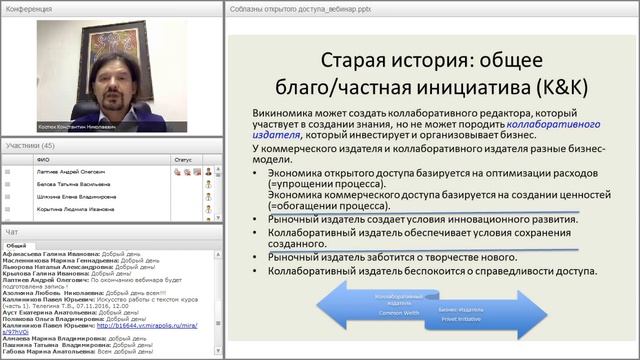
Task: Click the user avatar icon for Шляхина Елена Владимировна
Action: (209, 197)
